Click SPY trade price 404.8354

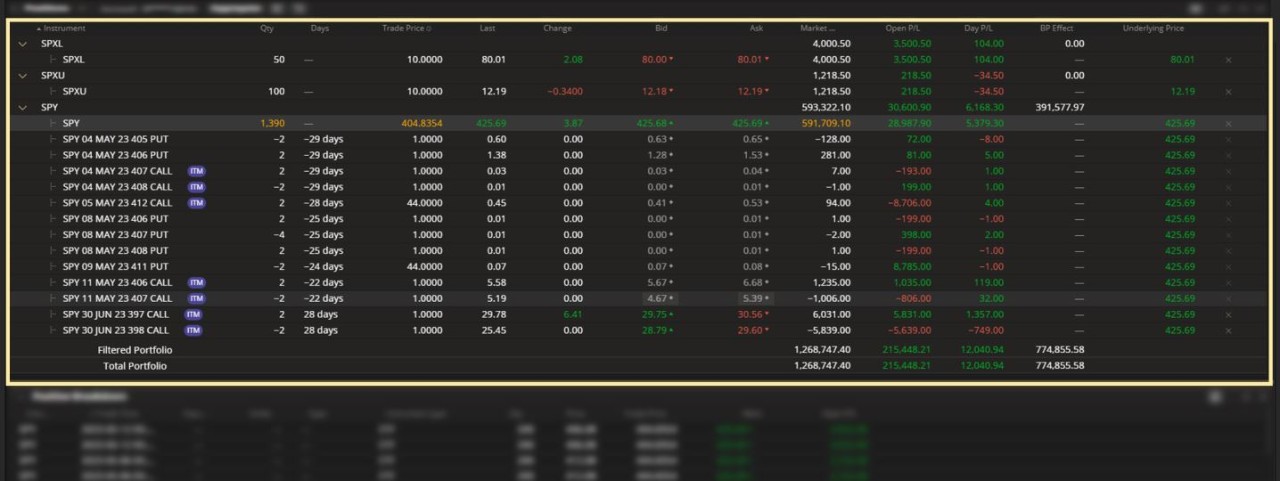[x=421, y=123]
